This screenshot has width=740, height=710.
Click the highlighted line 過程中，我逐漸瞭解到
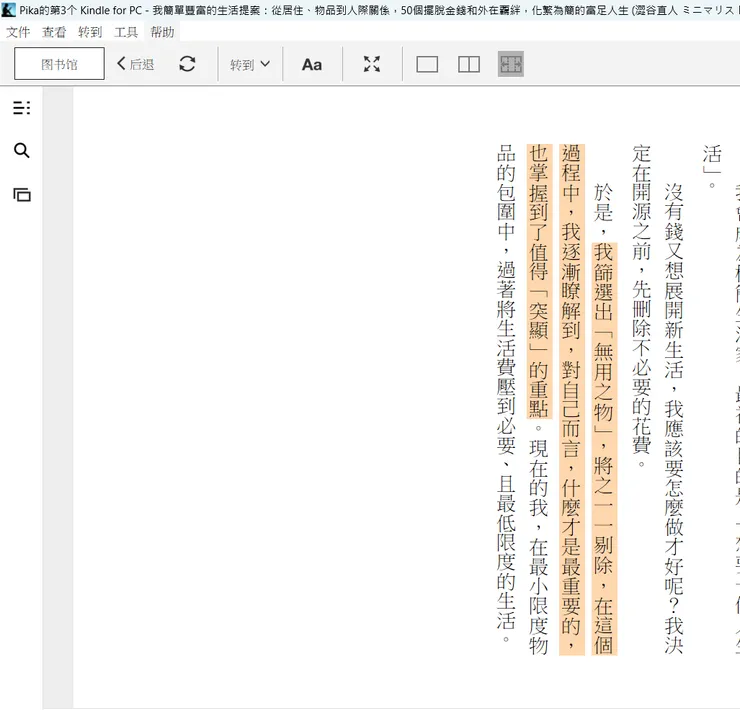pyautogui.click(x=572, y=399)
